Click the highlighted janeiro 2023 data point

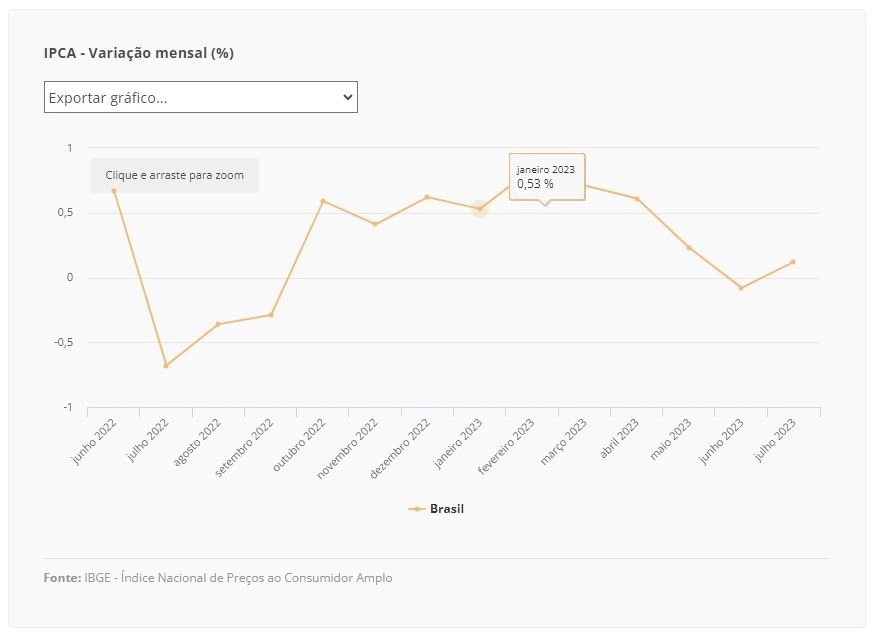480,209
